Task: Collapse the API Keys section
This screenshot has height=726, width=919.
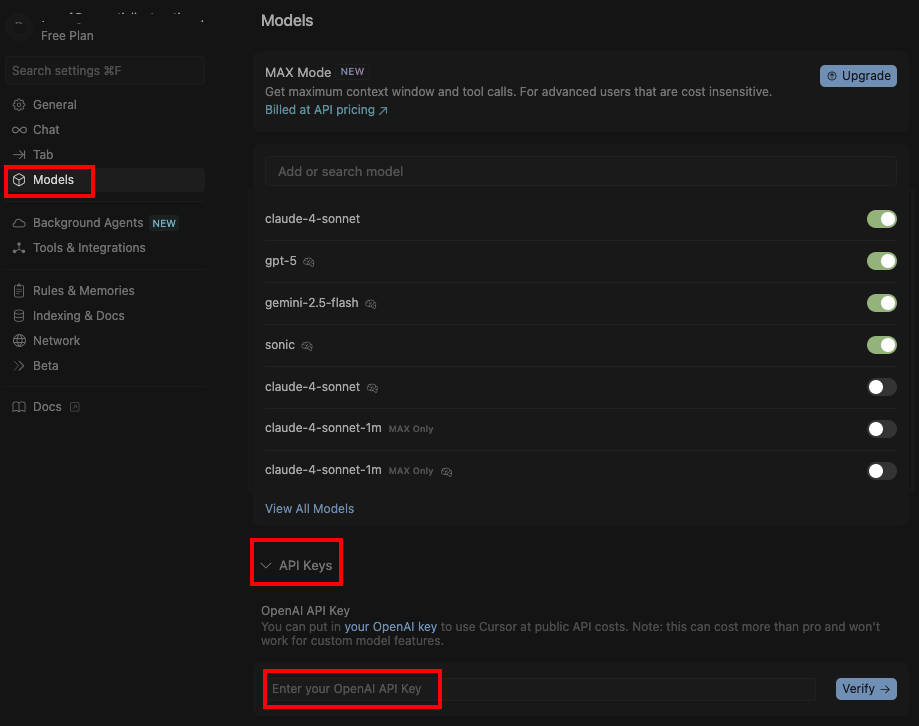Action: (296, 566)
